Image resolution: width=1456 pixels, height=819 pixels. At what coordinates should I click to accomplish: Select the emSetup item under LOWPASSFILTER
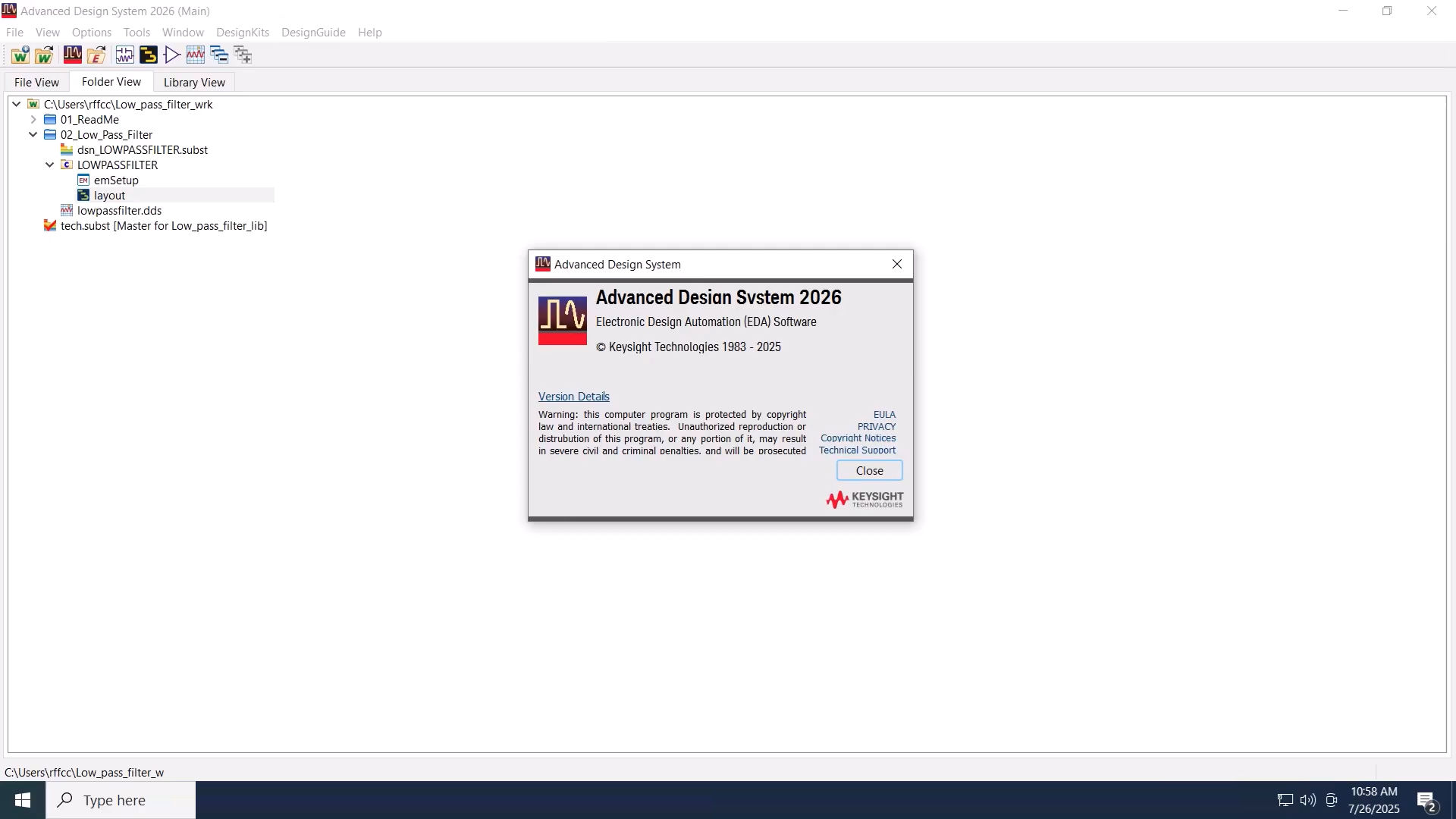pos(117,180)
